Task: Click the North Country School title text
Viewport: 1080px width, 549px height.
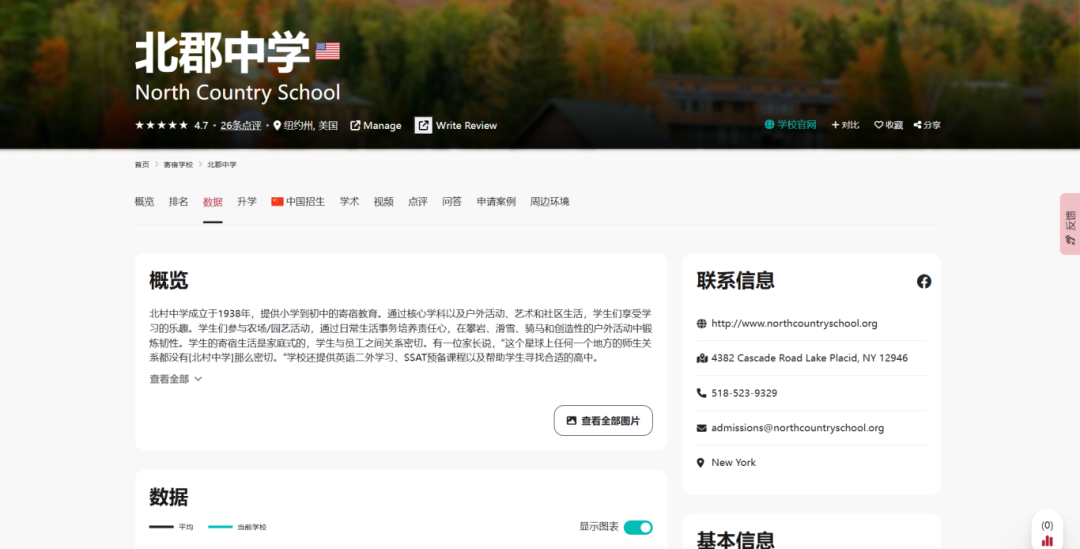Action: click(238, 92)
